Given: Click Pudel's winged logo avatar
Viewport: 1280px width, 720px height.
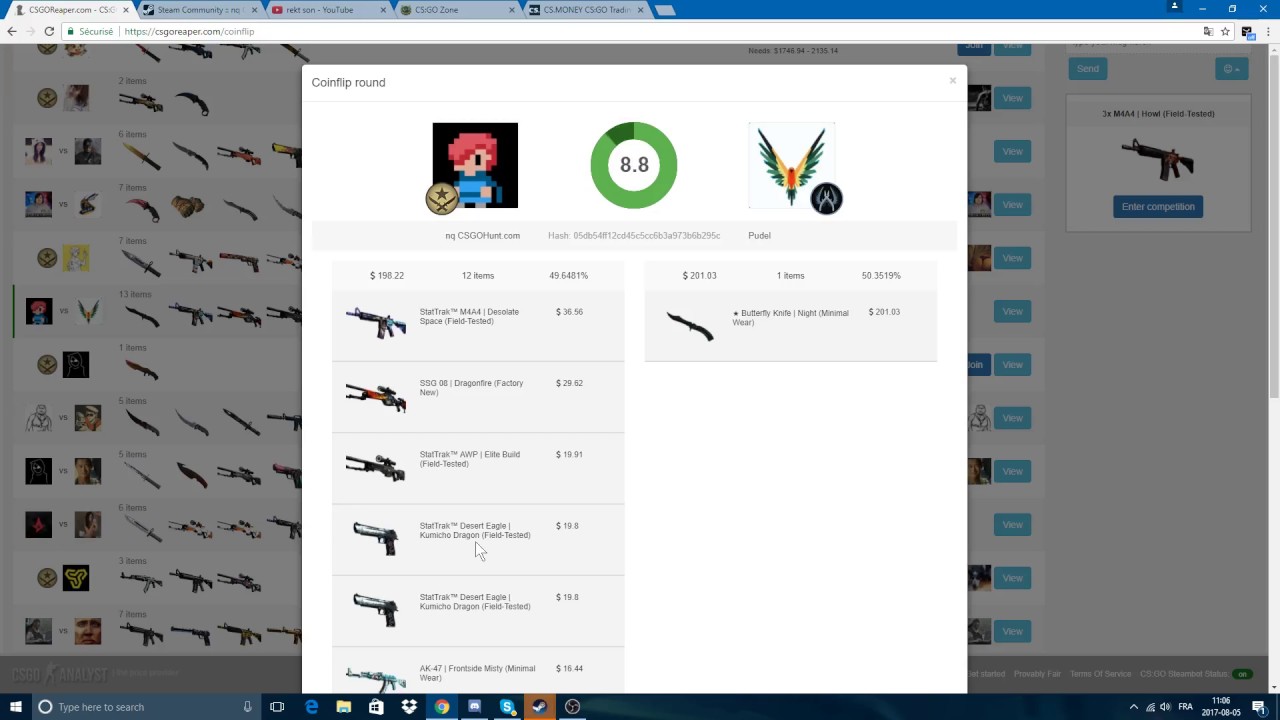Looking at the screenshot, I should (791, 166).
